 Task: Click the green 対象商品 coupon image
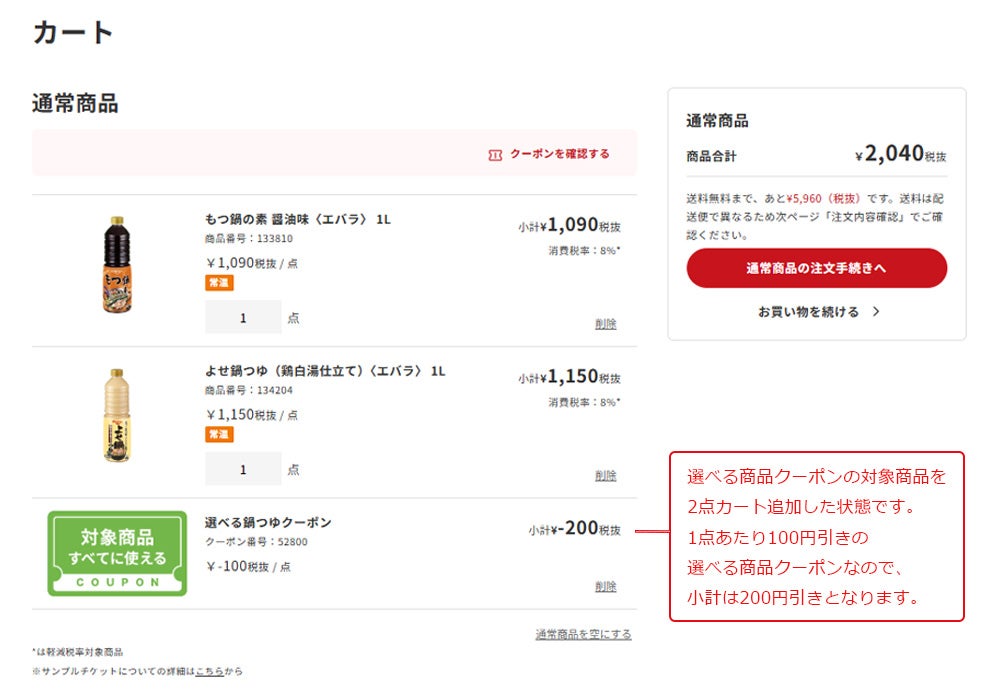117,553
